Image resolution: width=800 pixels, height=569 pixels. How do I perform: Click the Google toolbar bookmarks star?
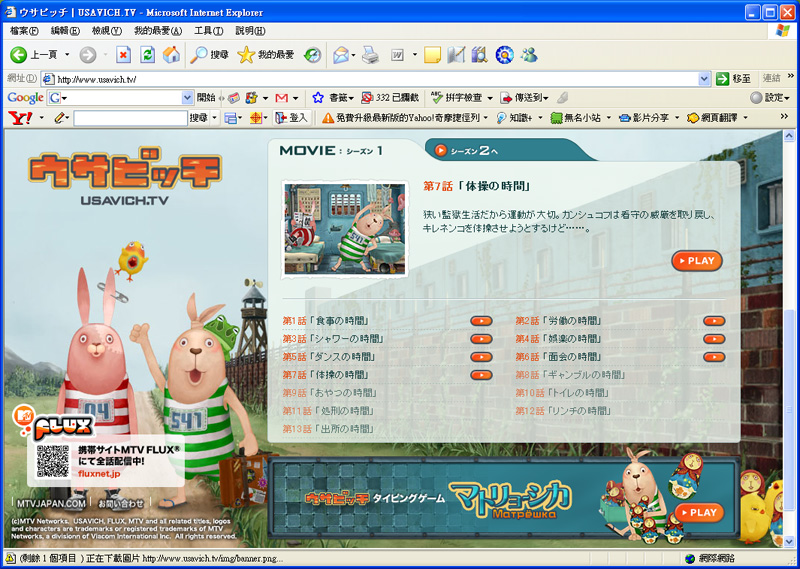tap(318, 97)
